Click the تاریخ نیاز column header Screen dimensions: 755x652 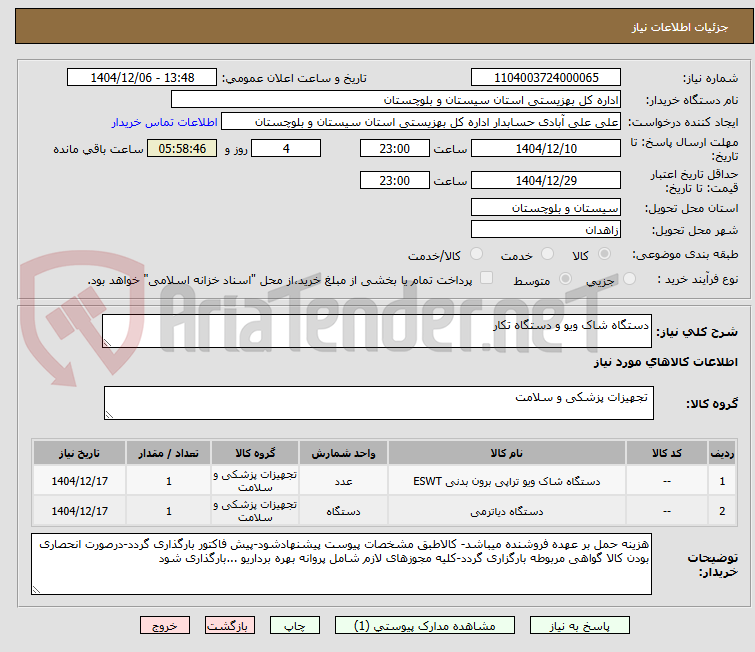pyautogui.click(x=79, y=453)
